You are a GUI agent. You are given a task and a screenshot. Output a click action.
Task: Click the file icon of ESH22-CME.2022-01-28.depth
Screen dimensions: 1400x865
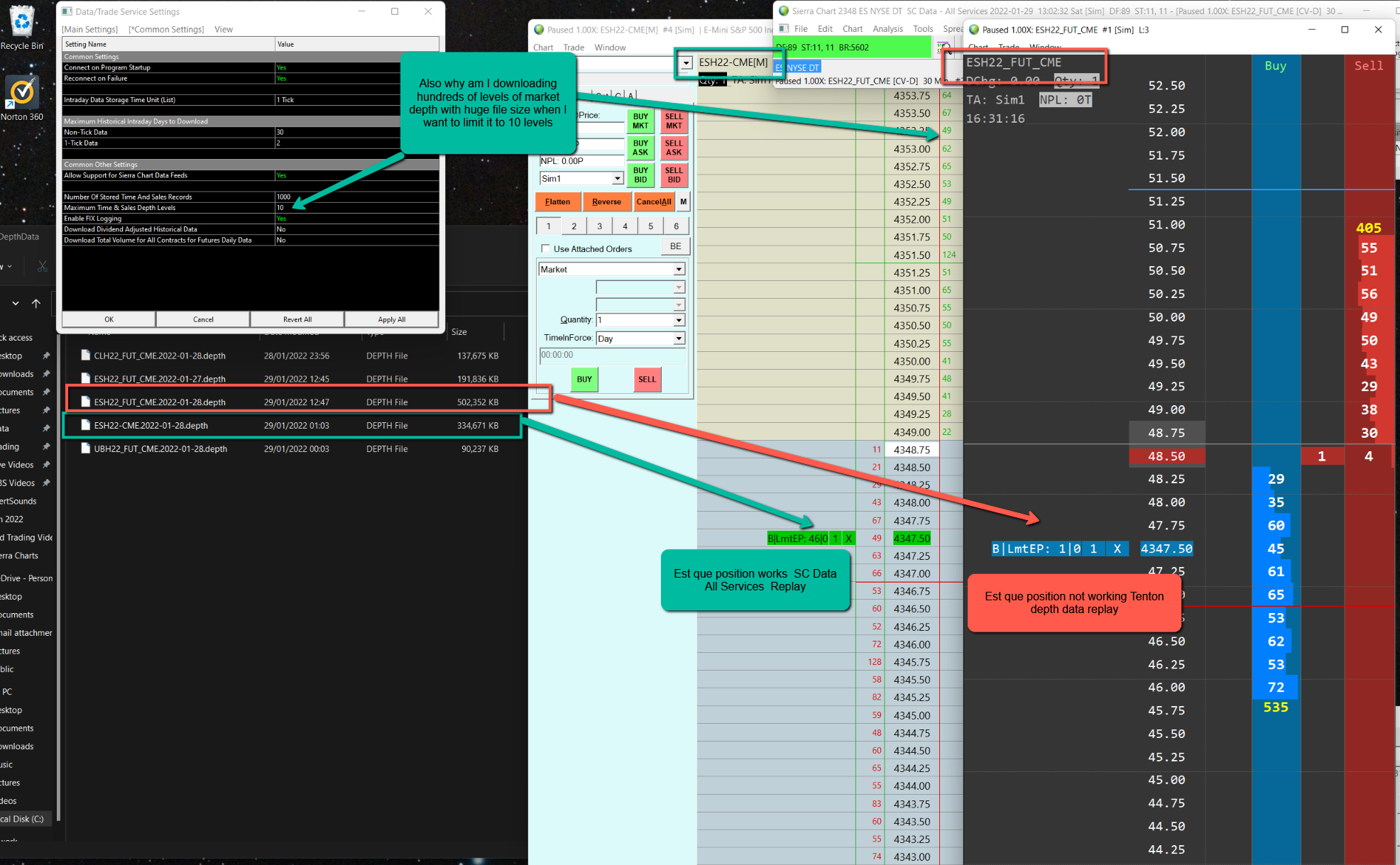pyautogui.click(x=86, y=426)
